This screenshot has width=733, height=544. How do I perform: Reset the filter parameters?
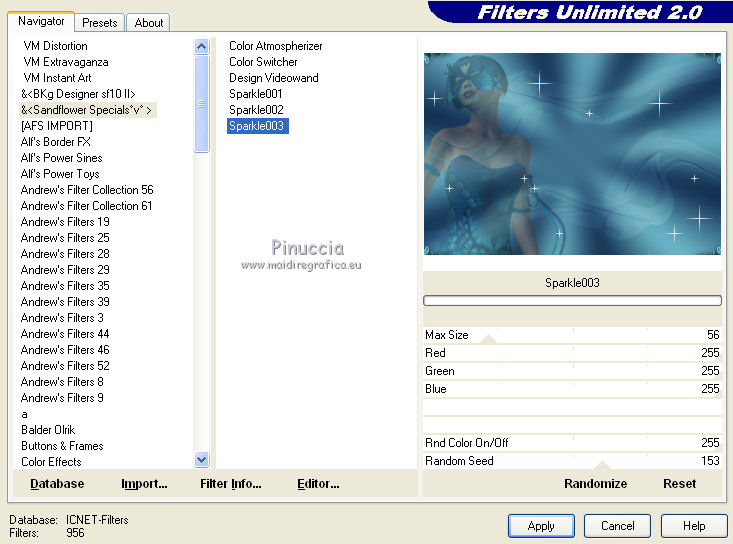click(679, 484)
